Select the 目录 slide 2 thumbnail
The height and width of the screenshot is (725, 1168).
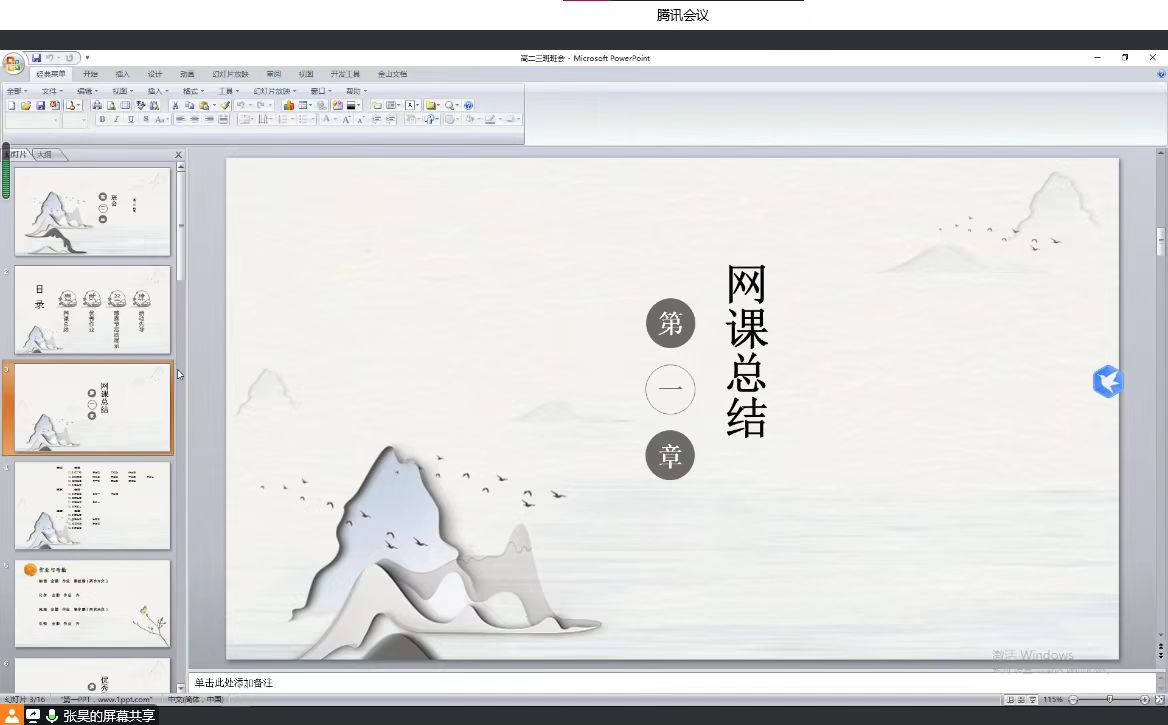click(92, 310)
